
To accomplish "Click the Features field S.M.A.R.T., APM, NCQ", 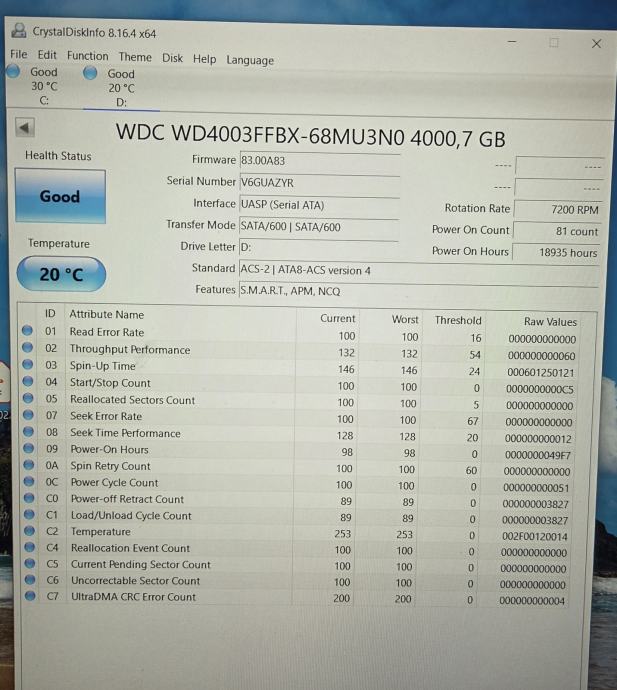I will (418, 291).
